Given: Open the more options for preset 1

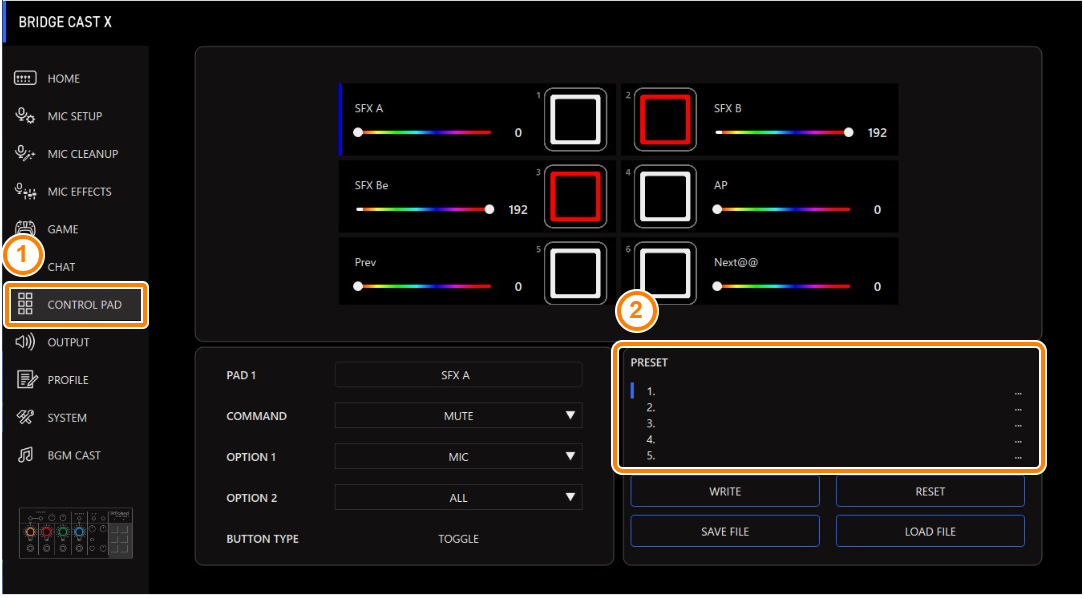Looking at the screenshot, I should 1018,393.
